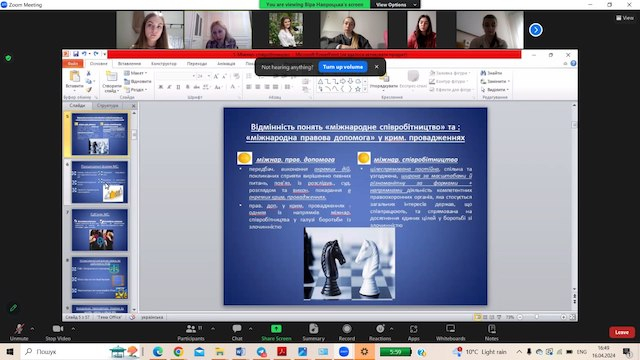The width and height of the screenshot is (640, 360).
Task: Click Undo in quick access toolbar
Action: 84,54
